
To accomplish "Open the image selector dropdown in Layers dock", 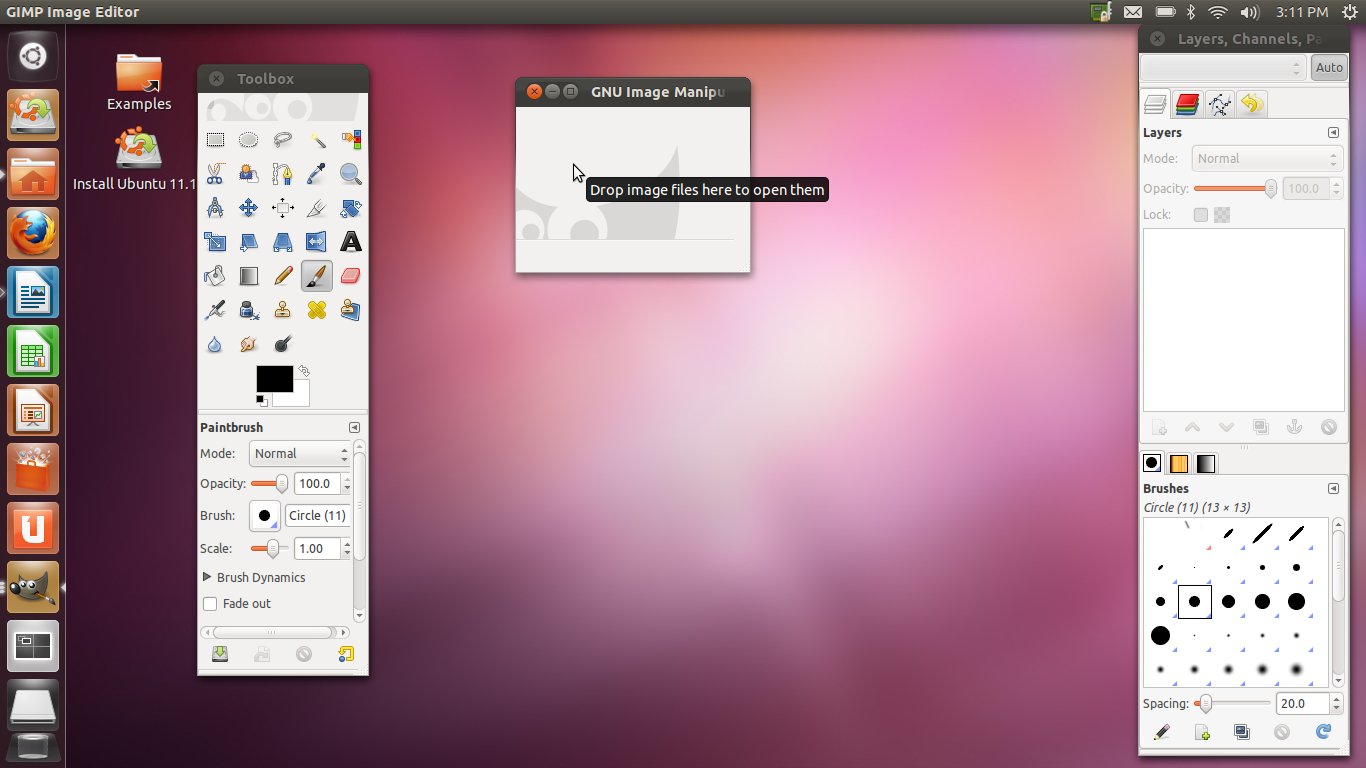I will coord(1223,68).
